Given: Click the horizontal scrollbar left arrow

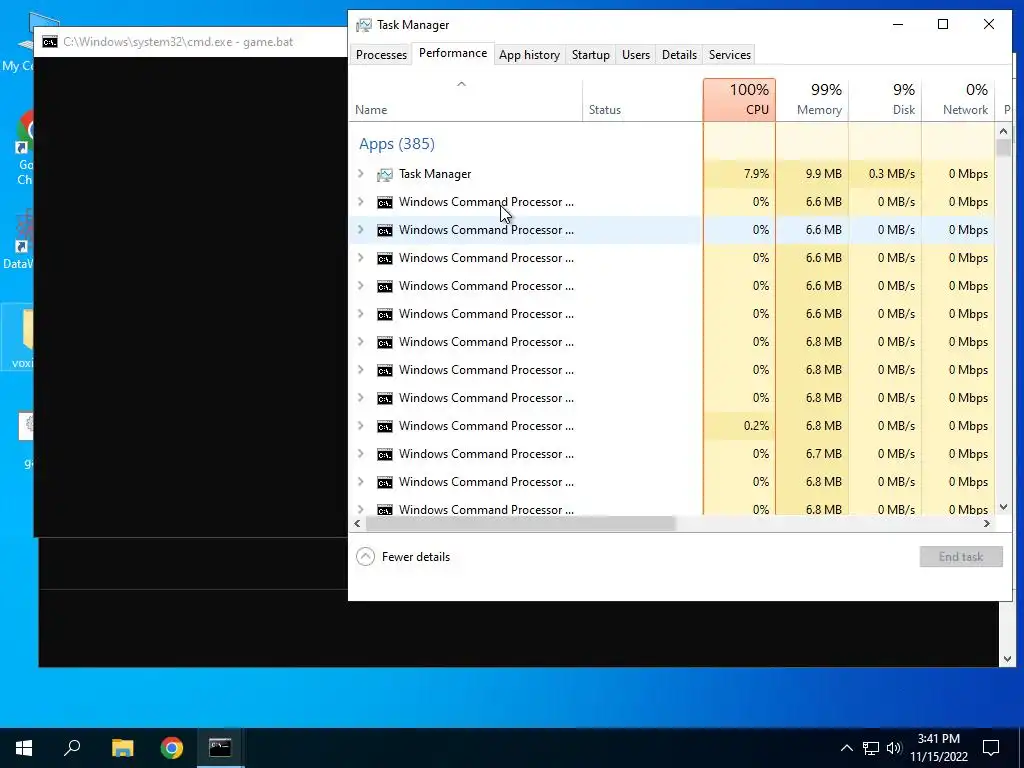Looking at the screenshot, I should pyautogui.click(x=357, y=524).
